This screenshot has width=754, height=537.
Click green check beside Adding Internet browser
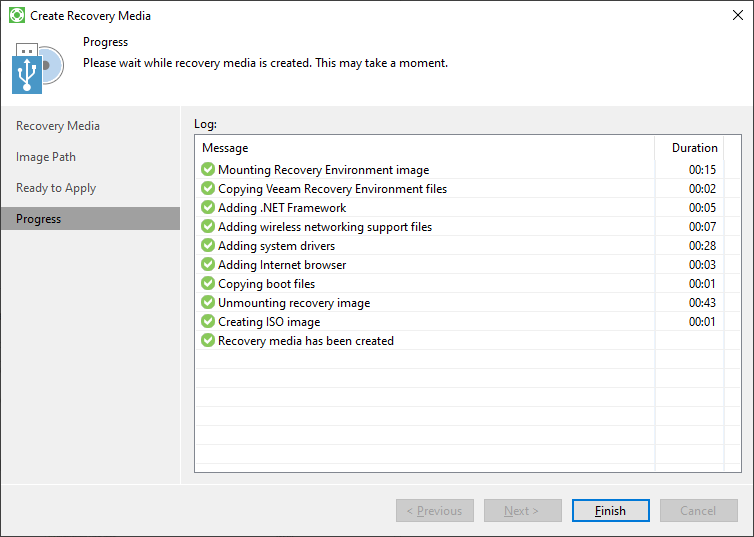point(208,265)
